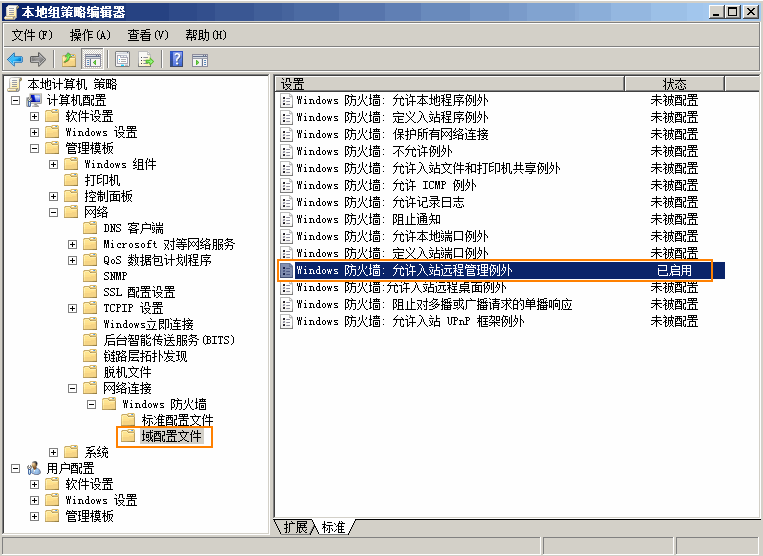The height and width of the screenshot is (556, 763).
Task: Toggle the action pane toolbar icon
Action: pyautogui.click(x=200, y=60)
